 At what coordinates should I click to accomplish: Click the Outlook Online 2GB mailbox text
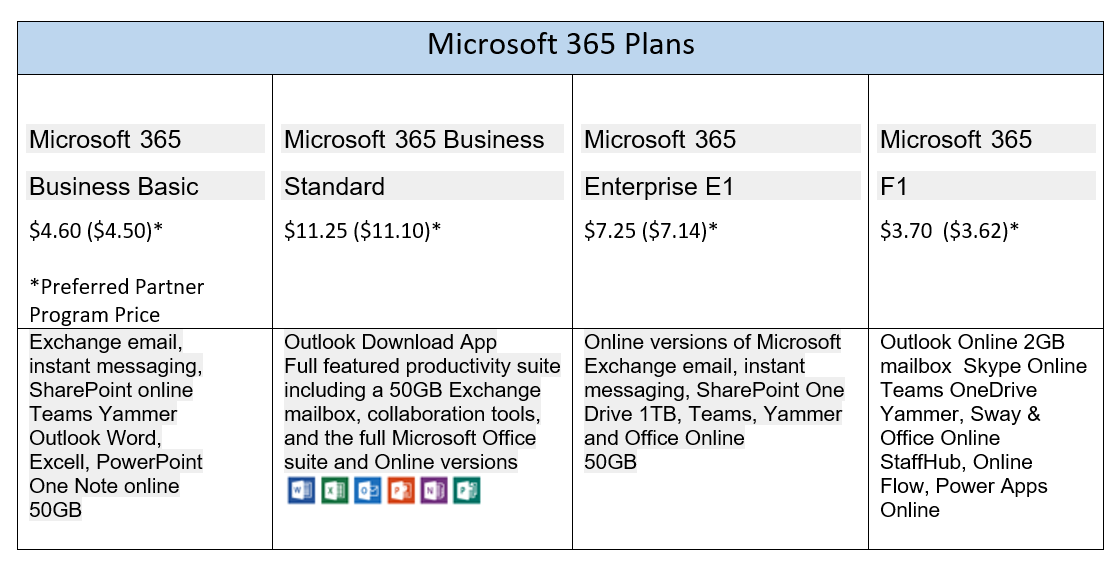(x=972, y=354)
